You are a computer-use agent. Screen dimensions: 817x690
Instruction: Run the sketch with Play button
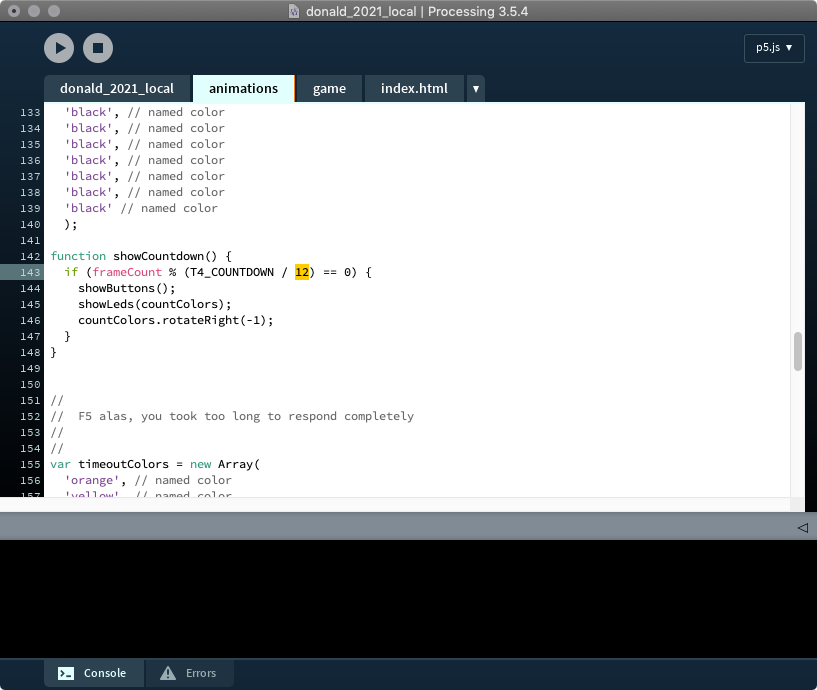coord(59,48)
